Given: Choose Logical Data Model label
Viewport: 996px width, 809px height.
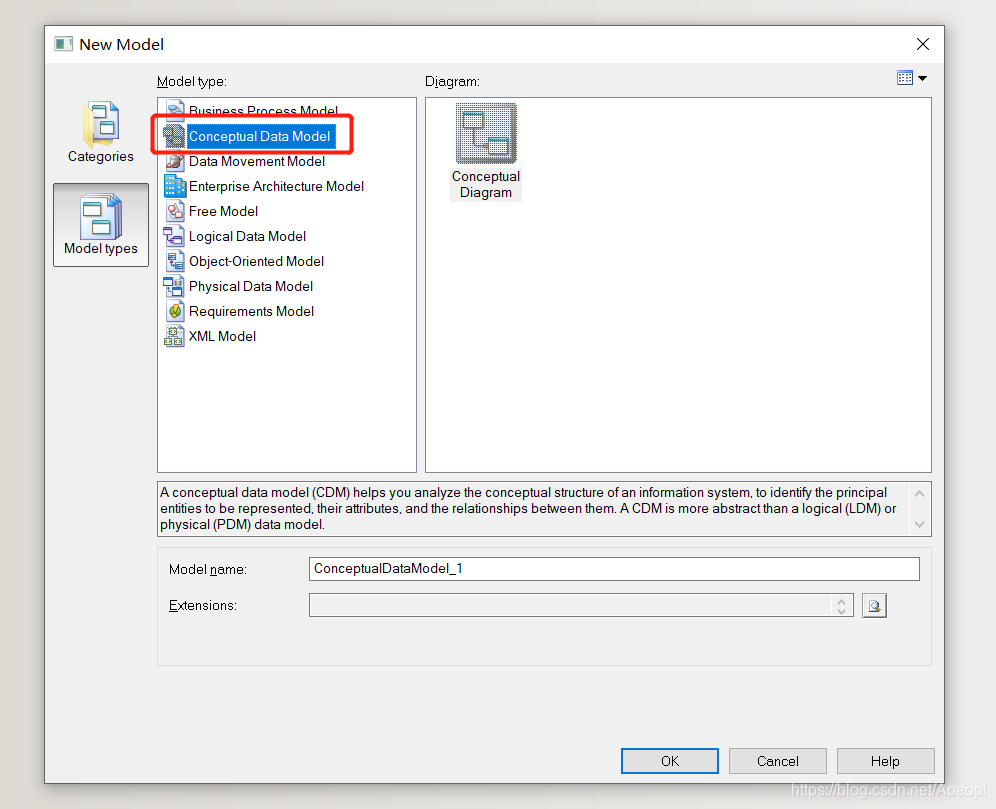Looking at the screenshot, I should [248, 236].
